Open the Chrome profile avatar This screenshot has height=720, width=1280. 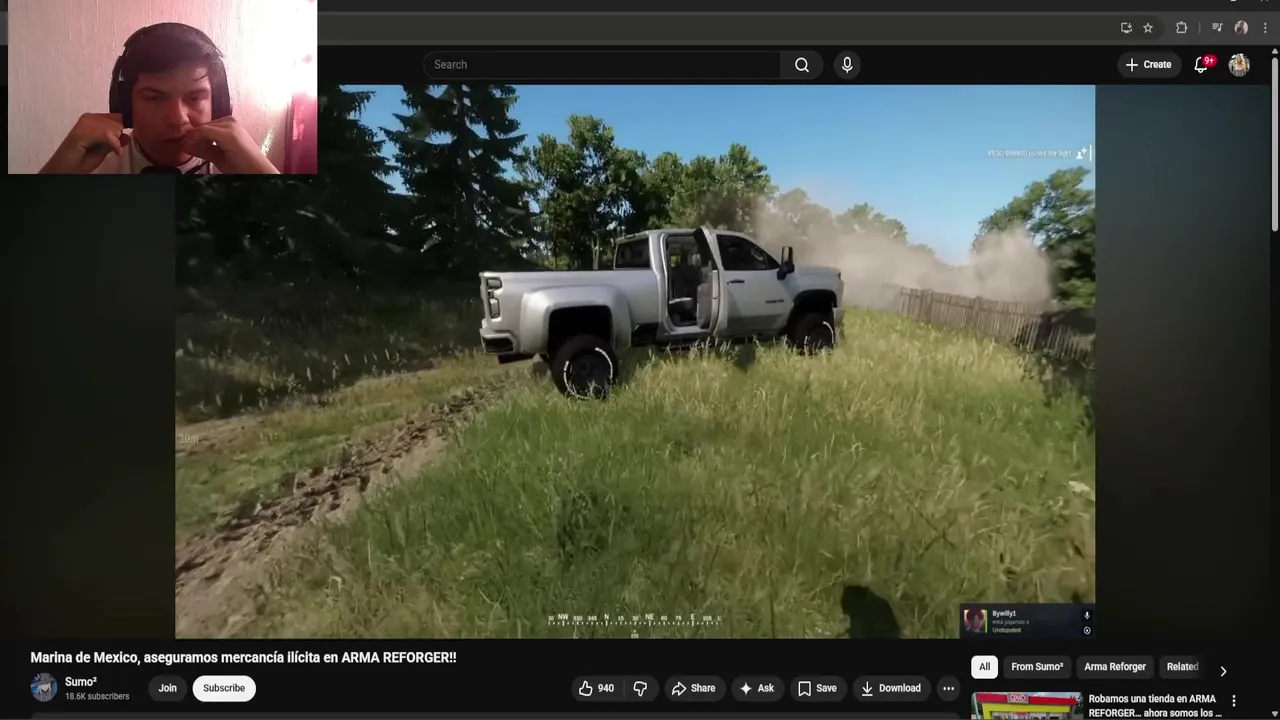click(1241, 28)
